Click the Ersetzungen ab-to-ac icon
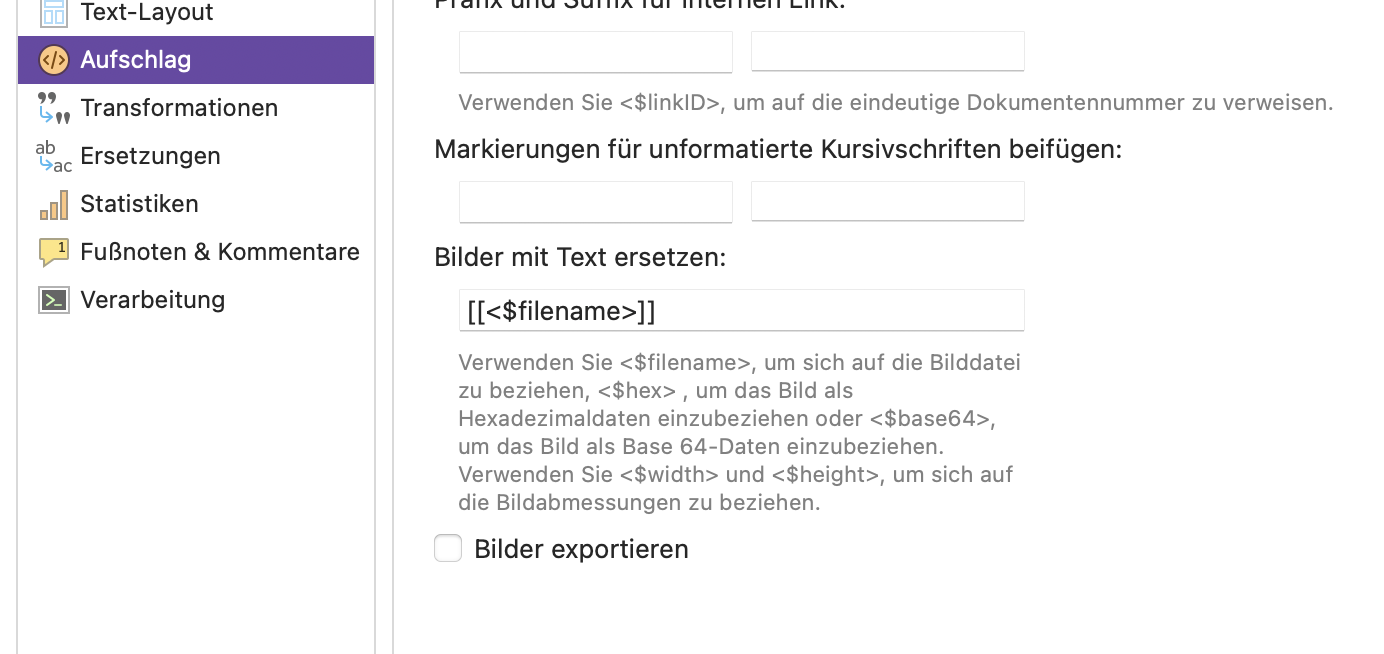The width and height of the screenshot is (1384, 654). pos(53,156)
